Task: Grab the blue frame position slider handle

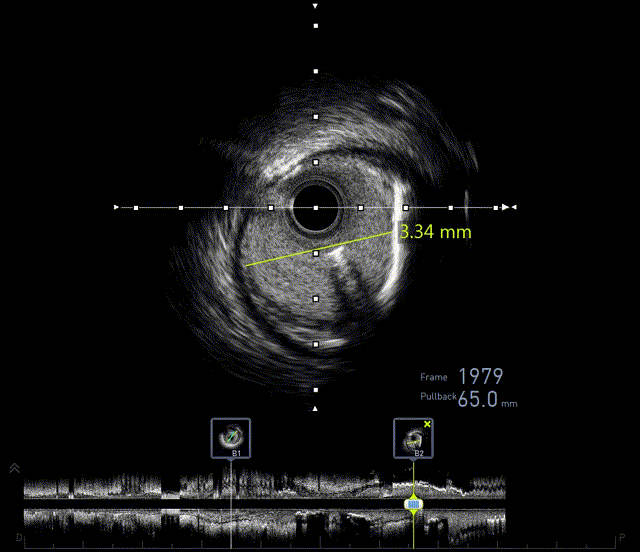Action: (413, 504)
